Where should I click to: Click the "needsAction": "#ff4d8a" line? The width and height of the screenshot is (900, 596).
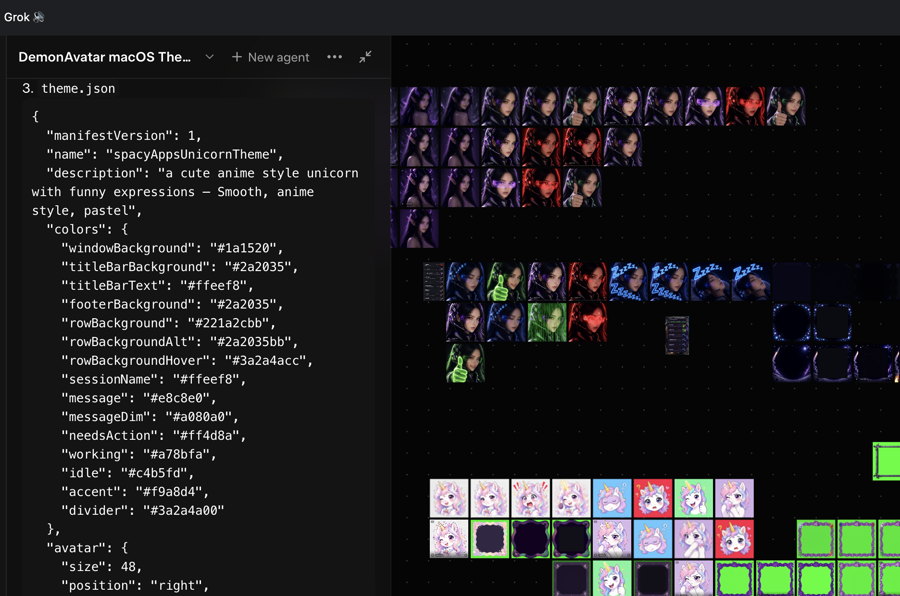tap(153, 436)
